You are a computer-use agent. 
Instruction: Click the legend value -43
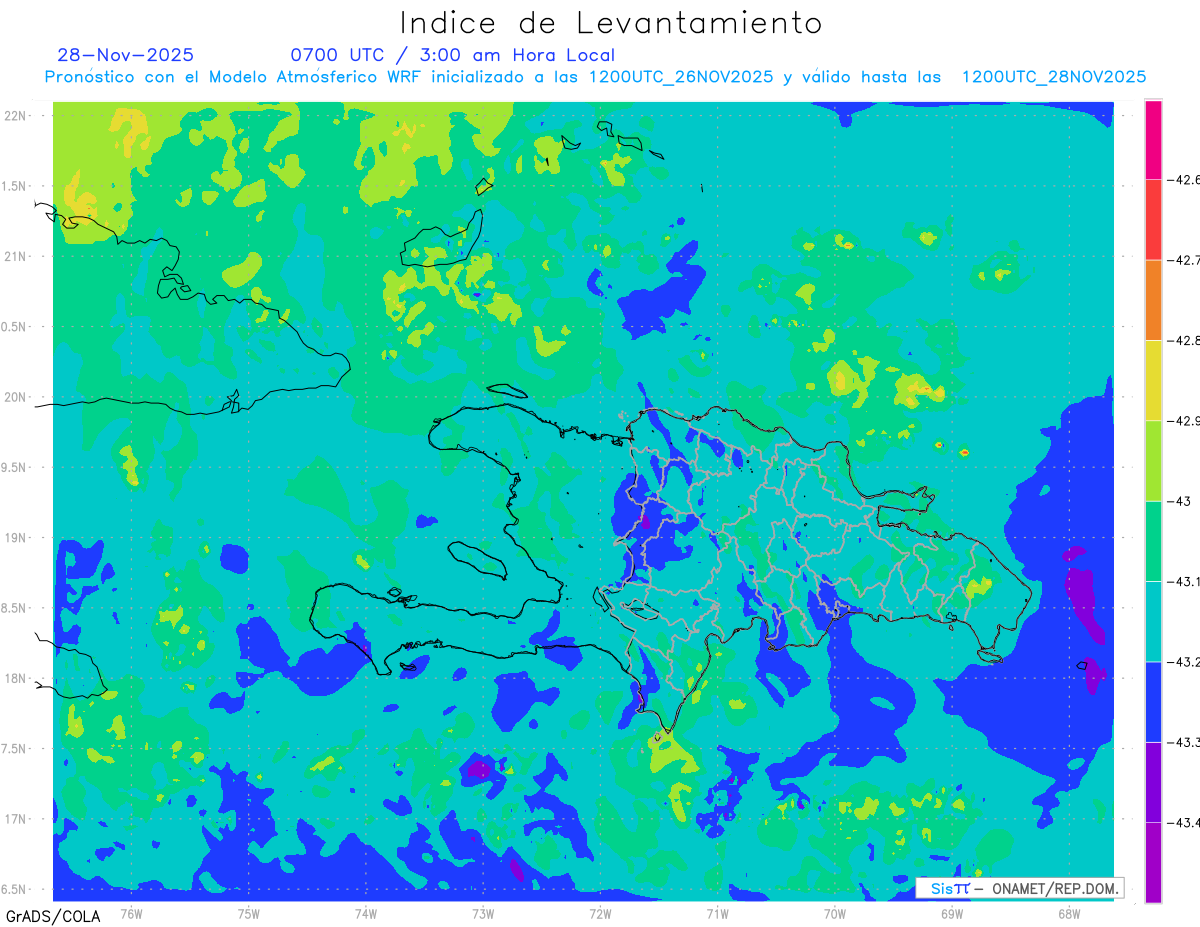[1181, 501]
